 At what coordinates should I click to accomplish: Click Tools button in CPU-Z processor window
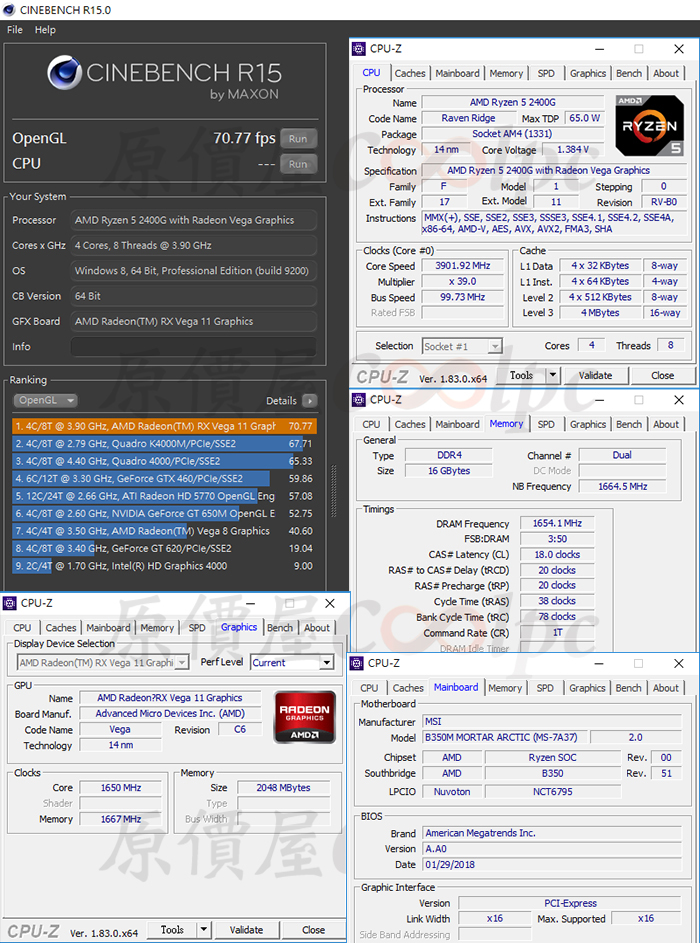click(521, 375)
